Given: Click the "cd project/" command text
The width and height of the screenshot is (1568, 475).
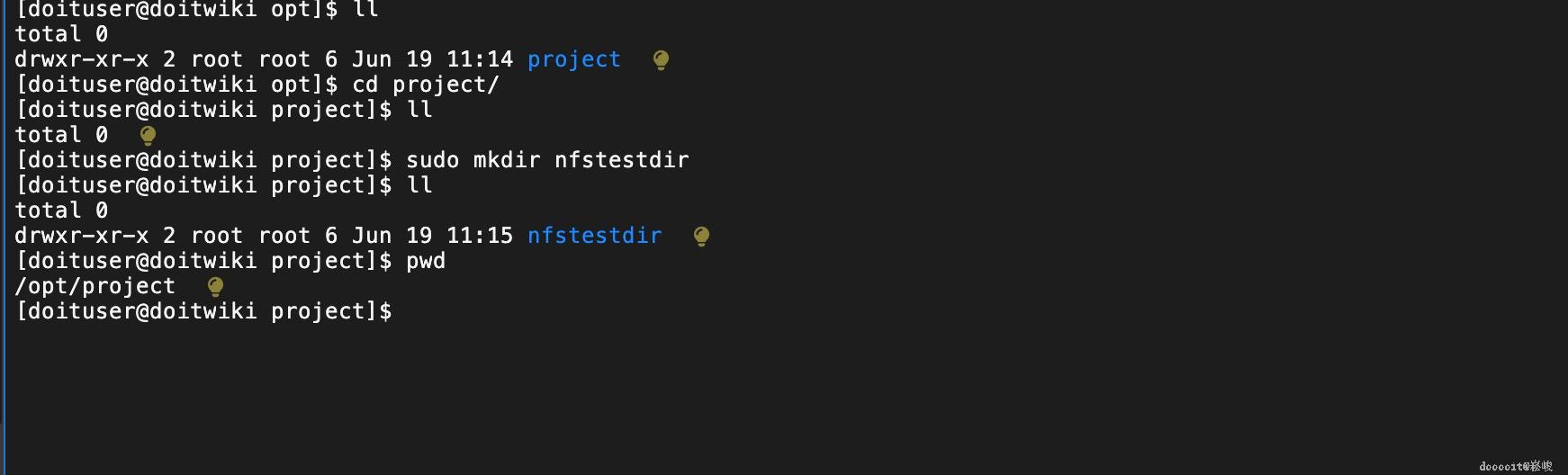Looking at the screenshot, I should pos(425,85).
